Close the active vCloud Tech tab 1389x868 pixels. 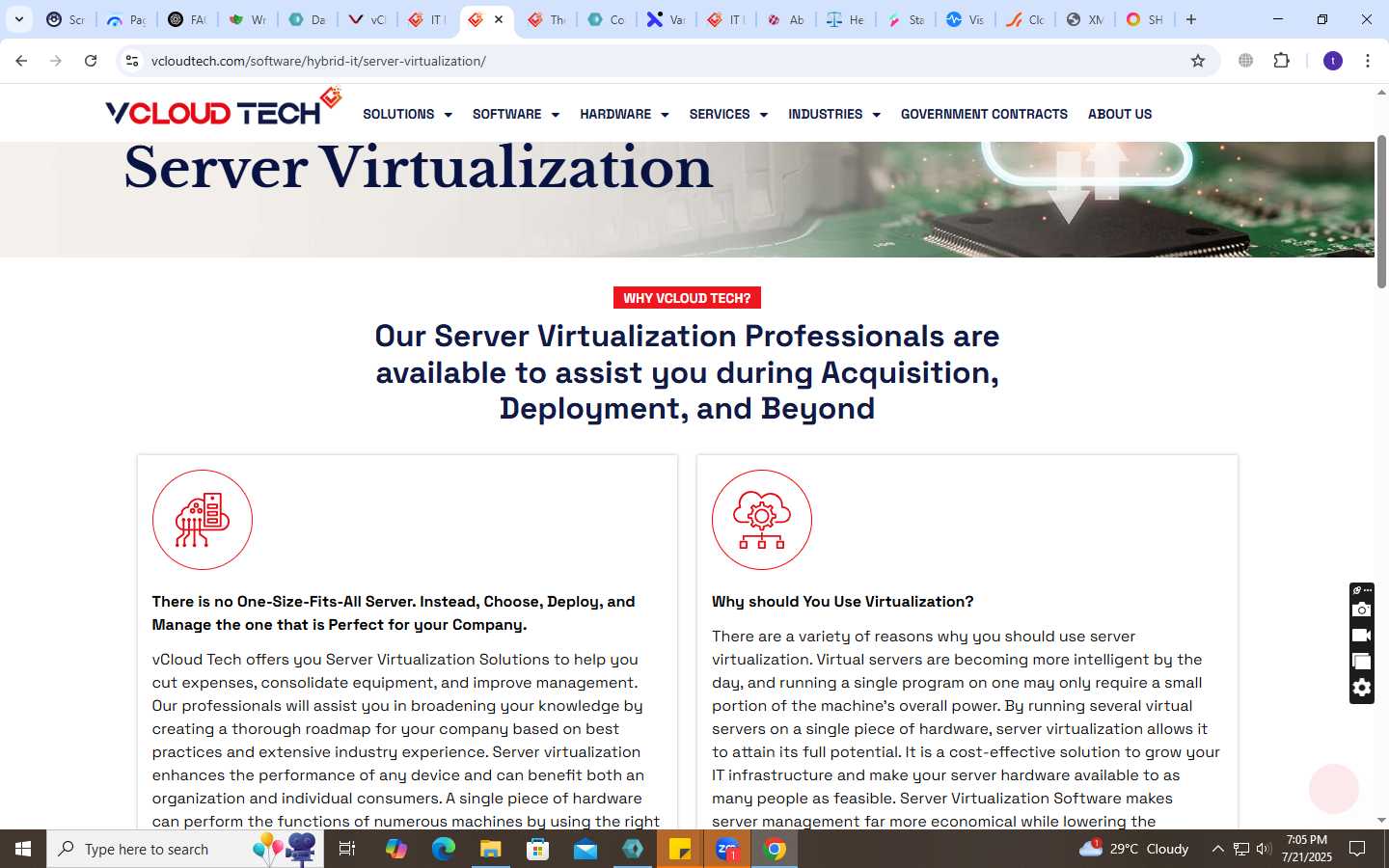pyautogui.click(x=499, y=19)
